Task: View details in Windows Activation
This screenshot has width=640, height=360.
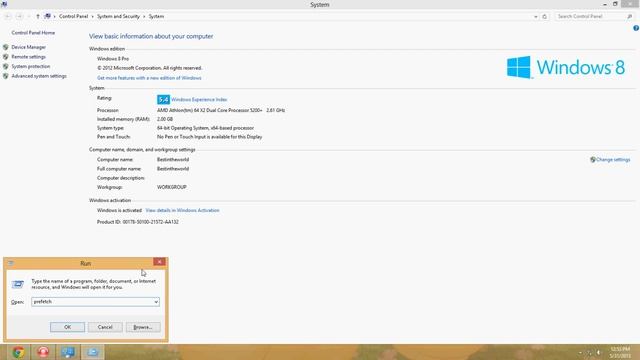Action: (182, 211)
